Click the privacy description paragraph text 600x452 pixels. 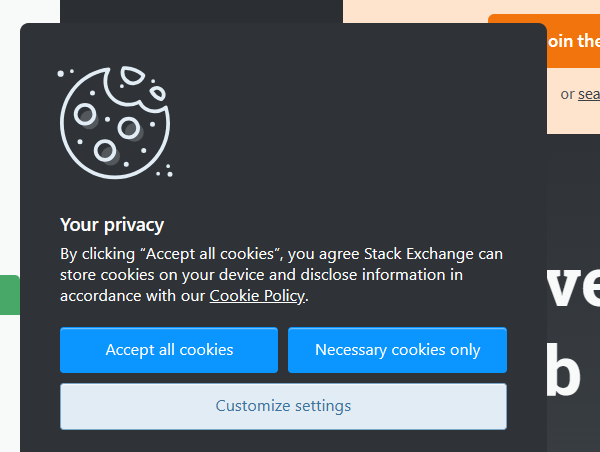[x=281, y=275]
